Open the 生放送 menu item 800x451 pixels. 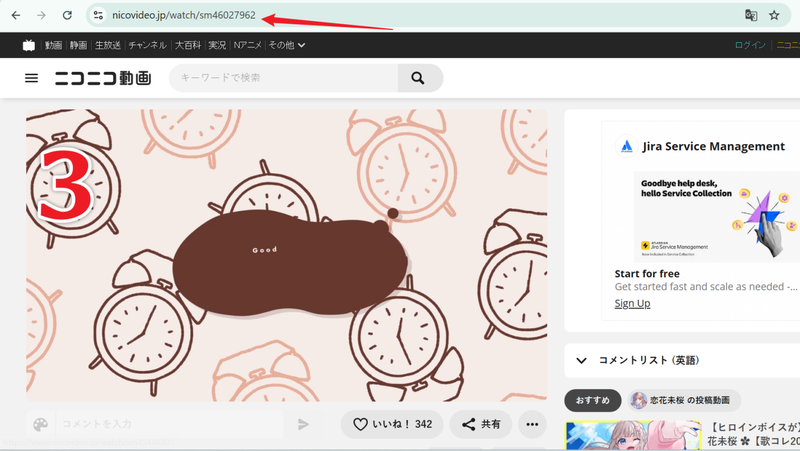(108, 45)
